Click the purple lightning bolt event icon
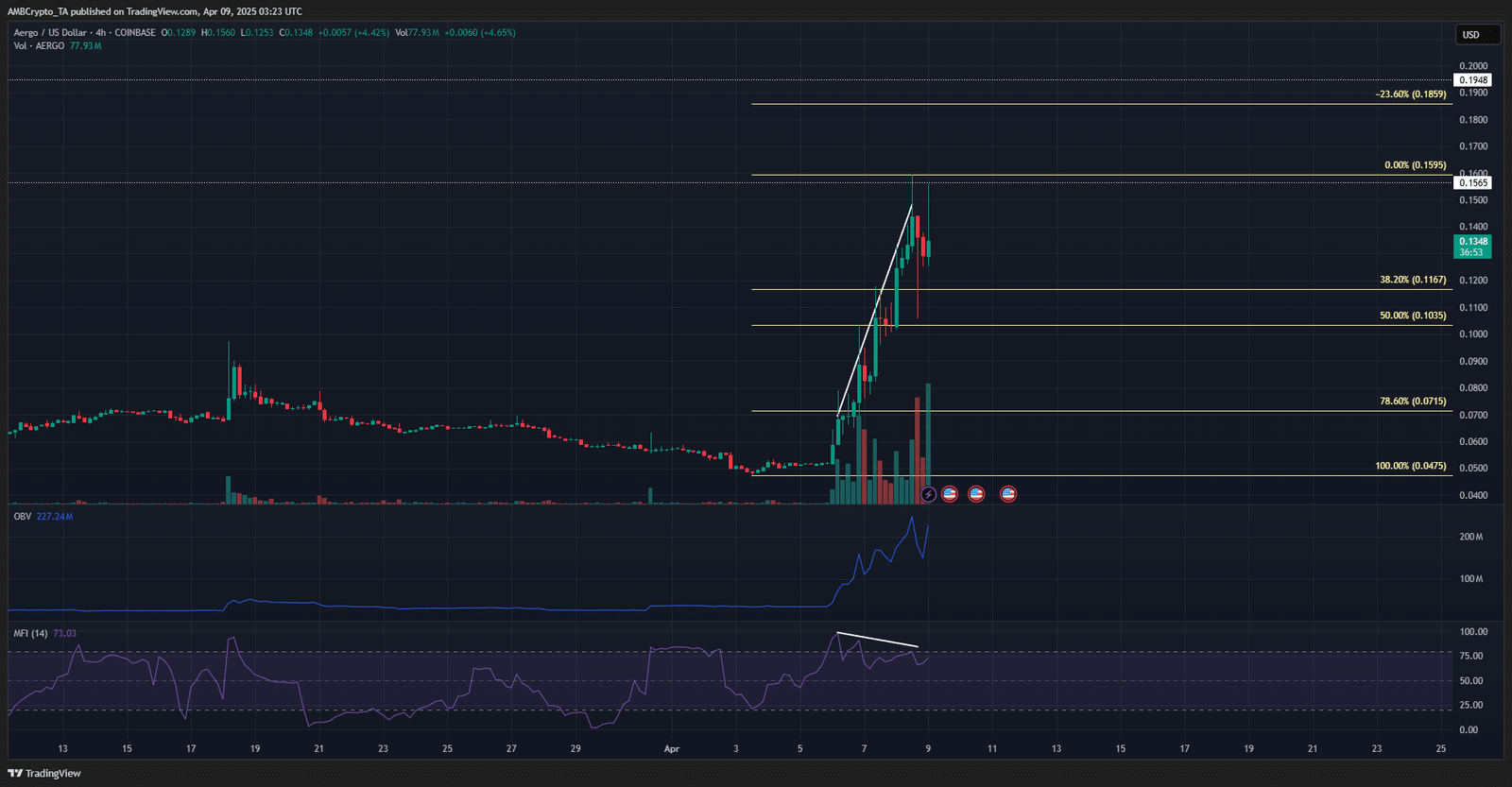This screenshot has height=787, width=1512. (x=928, y=494)
